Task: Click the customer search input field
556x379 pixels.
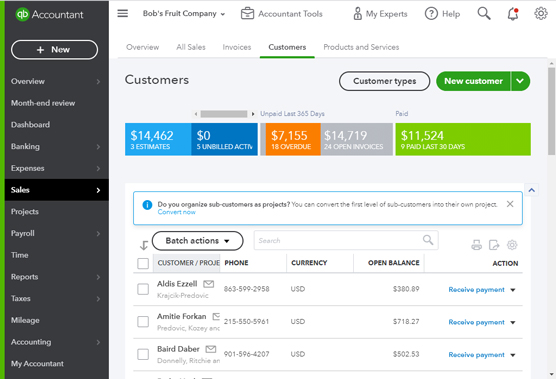Action: [x=346, y=240]
